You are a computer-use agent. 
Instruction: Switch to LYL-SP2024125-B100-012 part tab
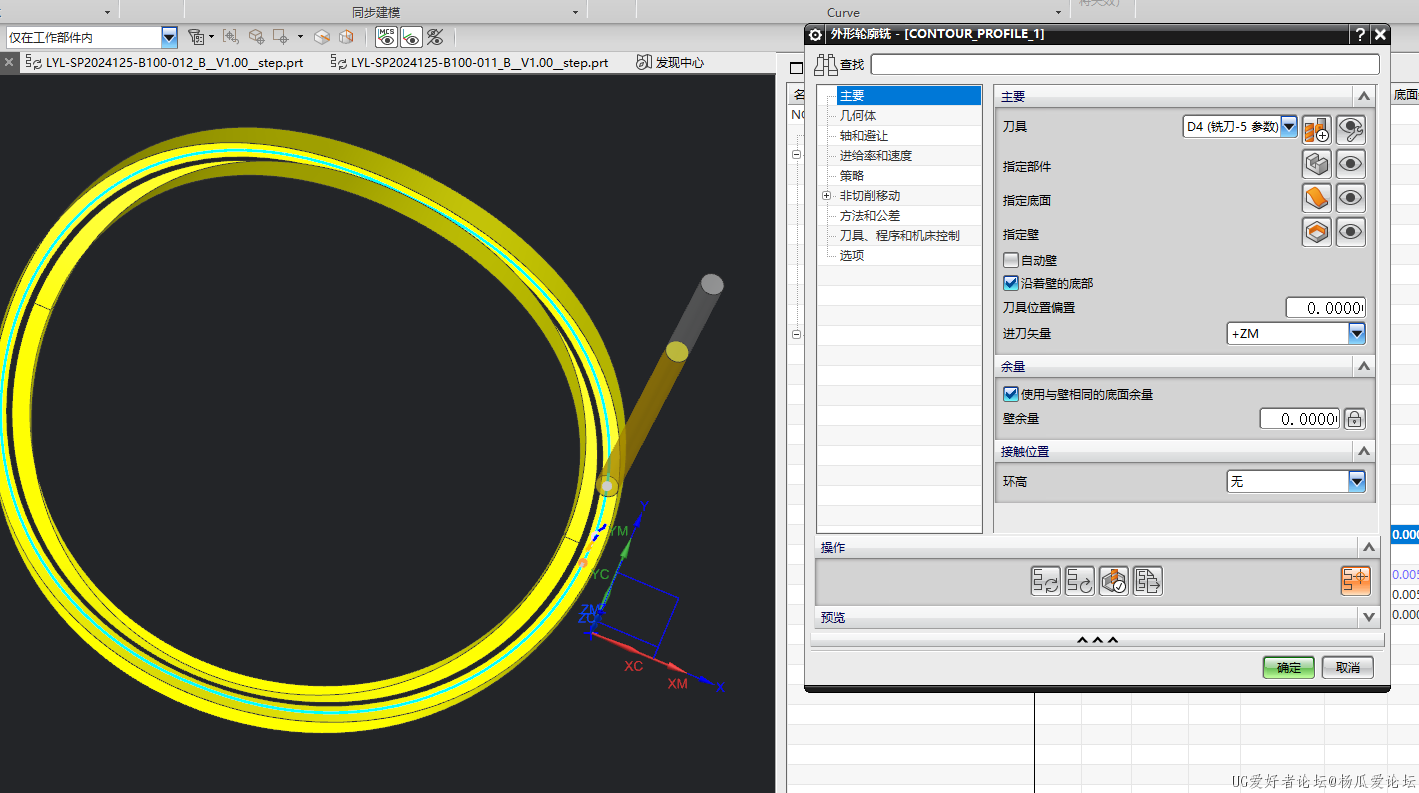pos(163,62)
